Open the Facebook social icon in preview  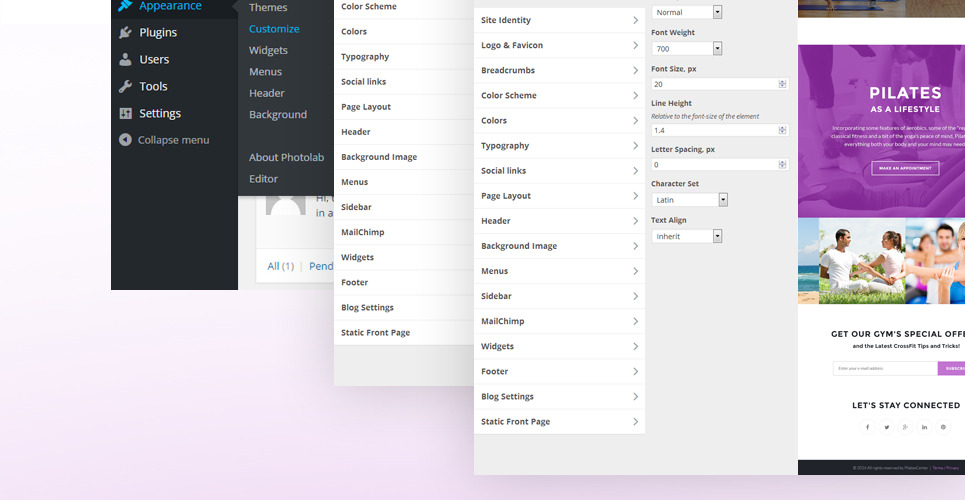pyautogui.click(x=867, y=427)
